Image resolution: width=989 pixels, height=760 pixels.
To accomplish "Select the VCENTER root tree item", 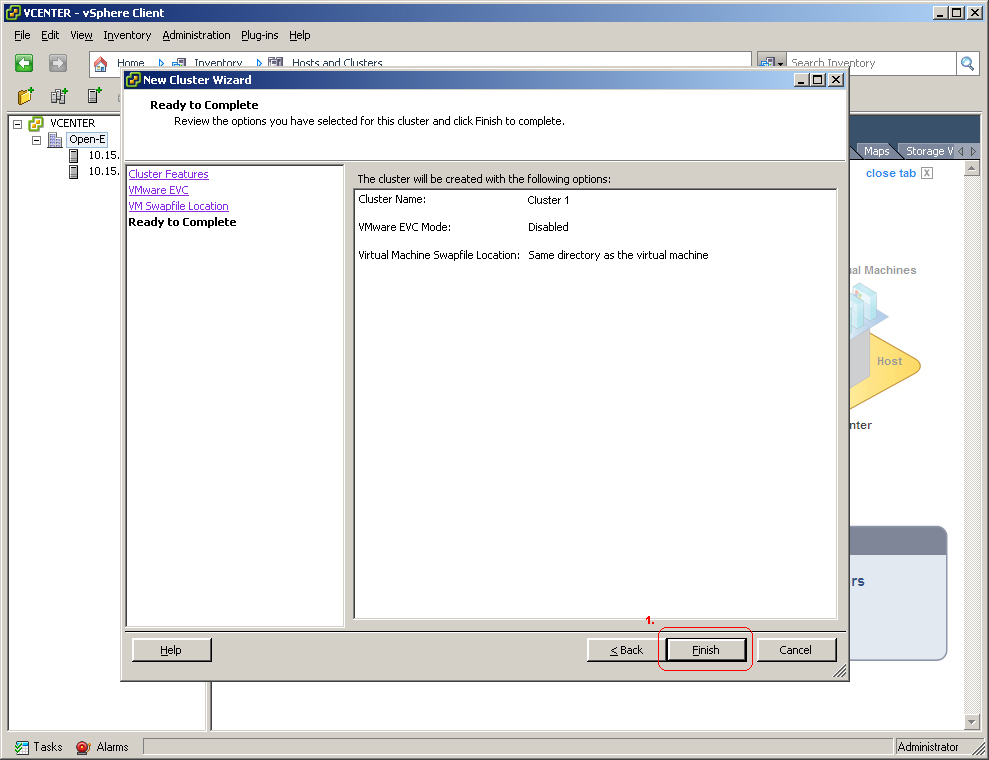I will [x=73, y=124].
